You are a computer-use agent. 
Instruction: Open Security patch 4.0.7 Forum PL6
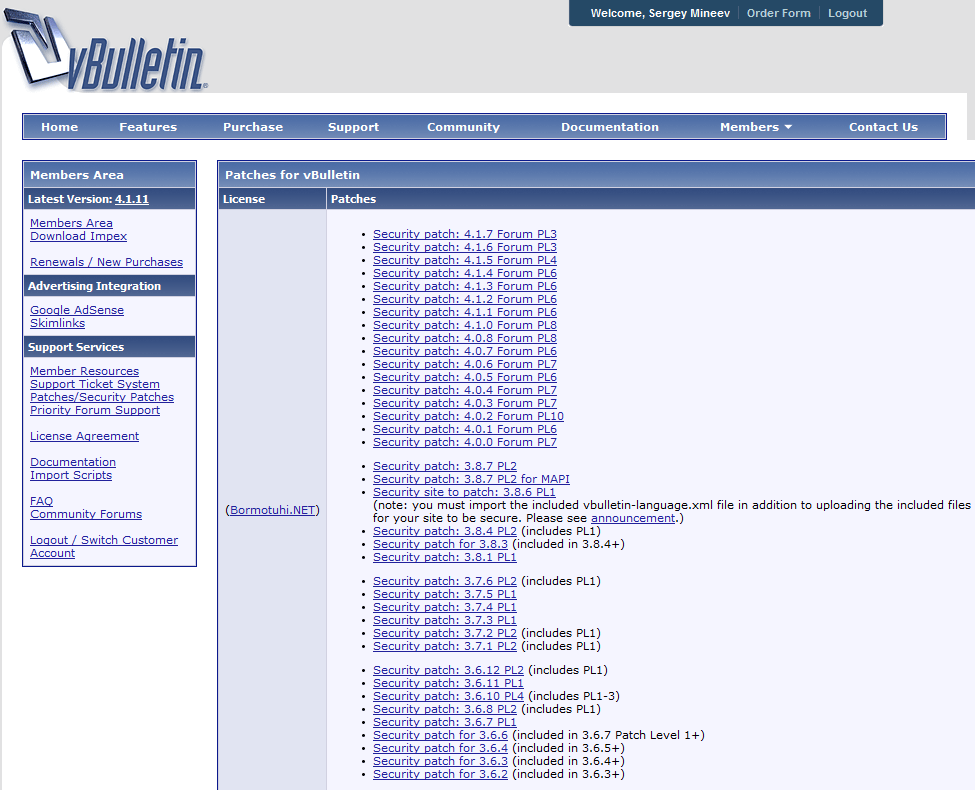pos(464,351)
